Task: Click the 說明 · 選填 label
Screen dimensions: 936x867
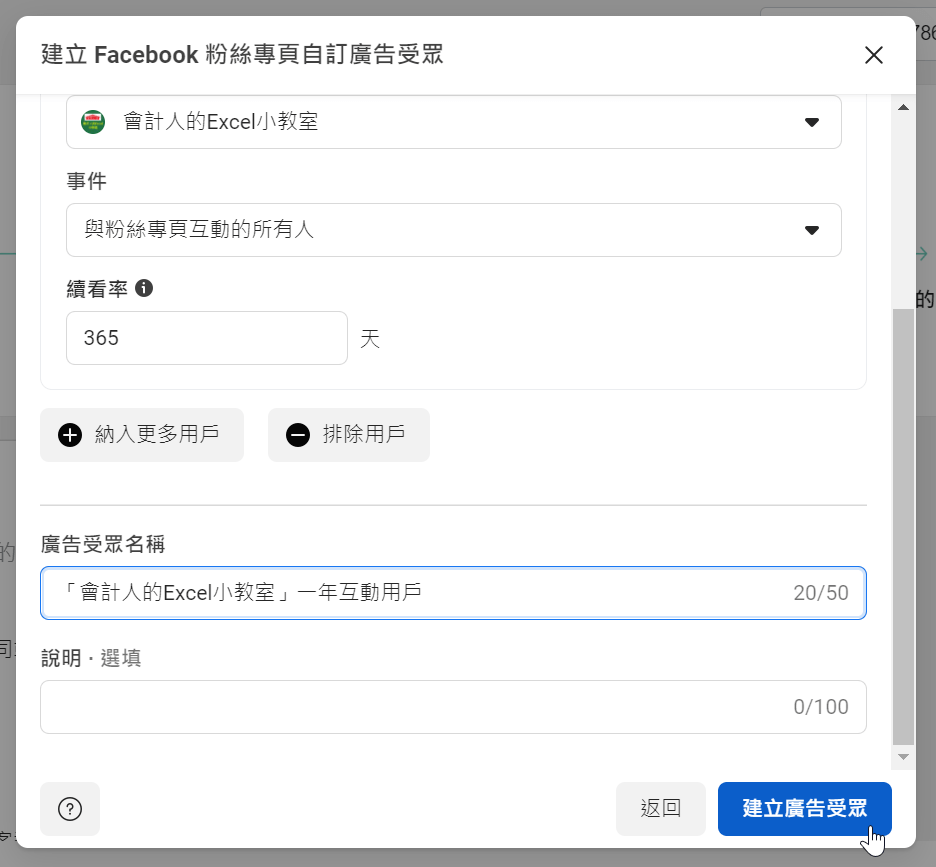Action: pyautogui.click(x=91, y=658)
